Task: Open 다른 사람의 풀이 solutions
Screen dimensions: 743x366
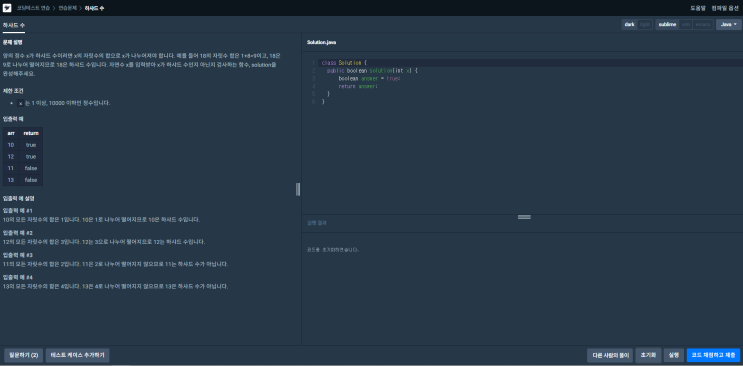Action: (609, 355)
